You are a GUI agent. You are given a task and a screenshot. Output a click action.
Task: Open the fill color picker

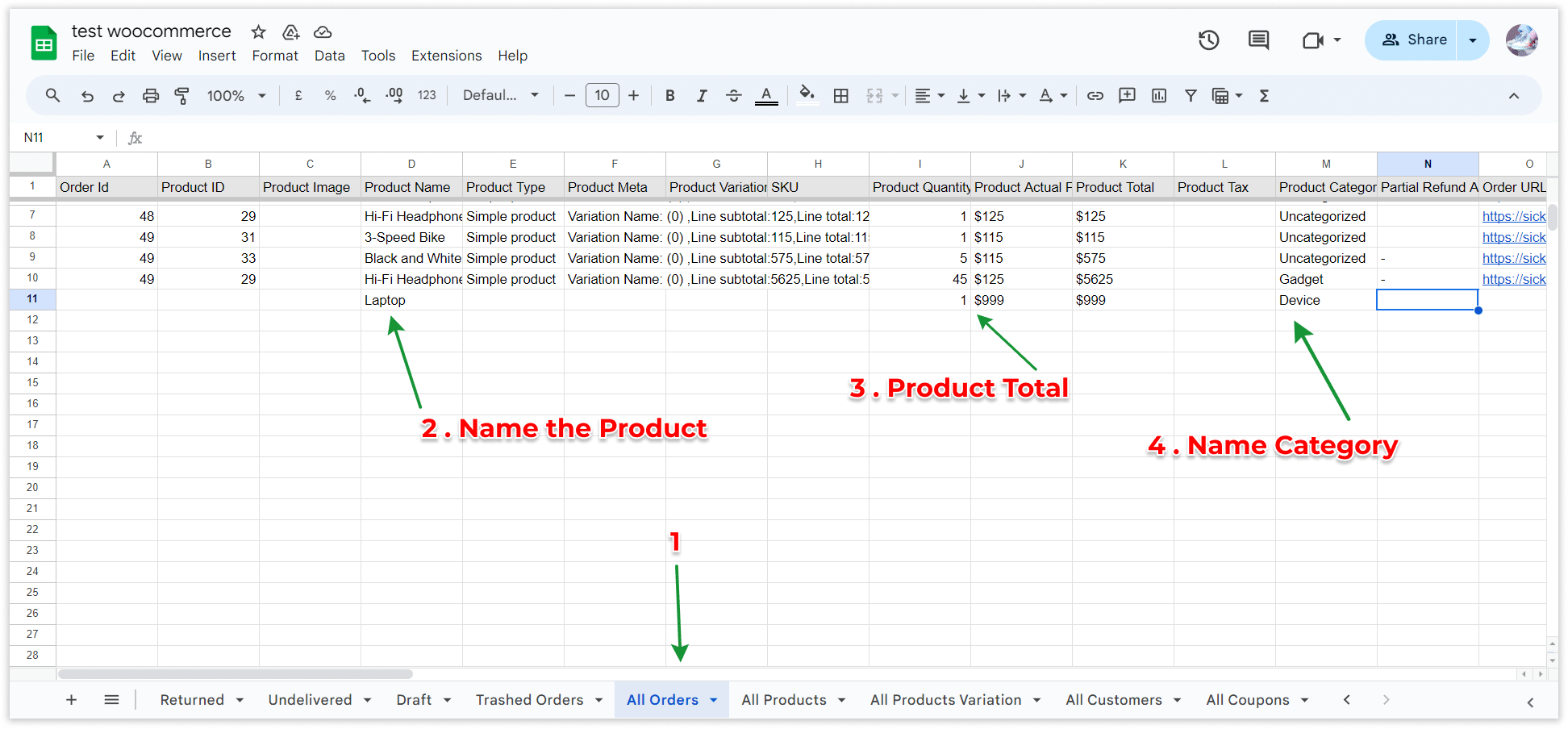click(807, 96)
